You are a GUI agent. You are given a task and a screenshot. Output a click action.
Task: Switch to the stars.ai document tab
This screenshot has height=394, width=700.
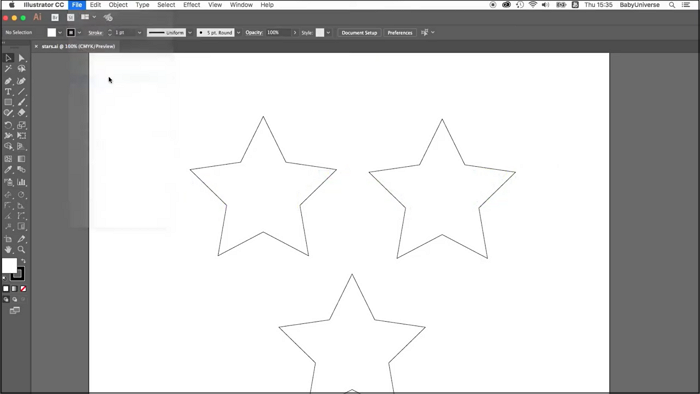[78, 46]
